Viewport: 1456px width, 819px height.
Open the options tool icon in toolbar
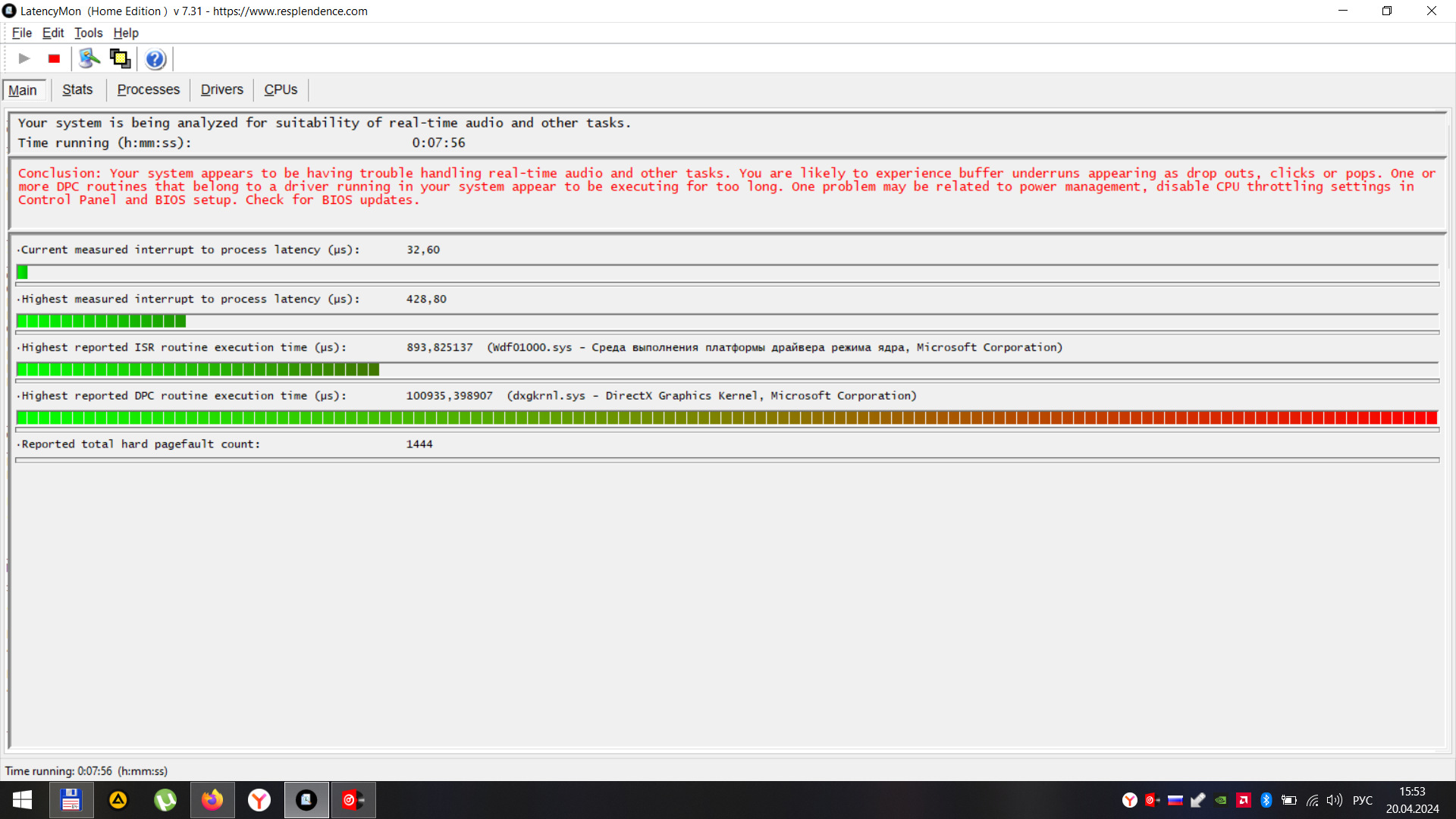click(x=89, y=58)
